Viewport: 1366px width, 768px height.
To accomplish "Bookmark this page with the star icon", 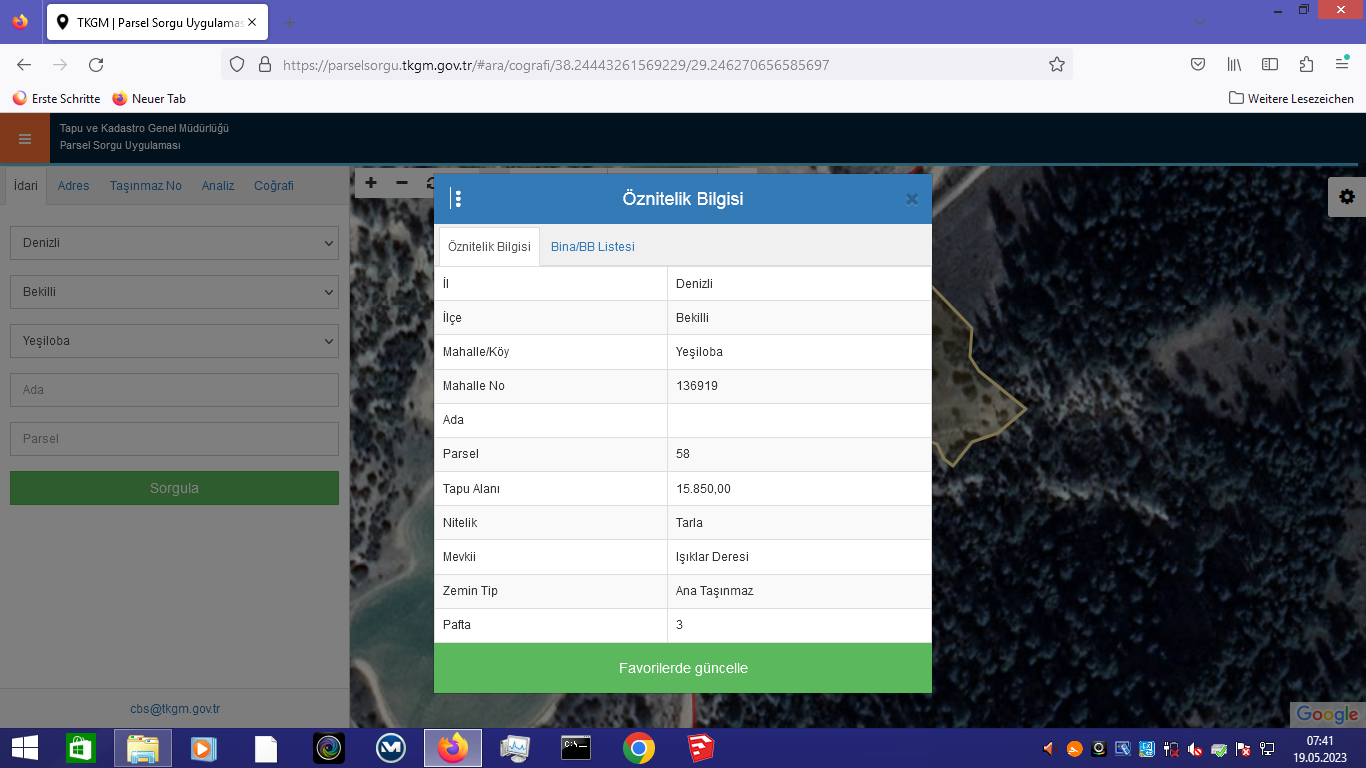I will click(1056, 65).
